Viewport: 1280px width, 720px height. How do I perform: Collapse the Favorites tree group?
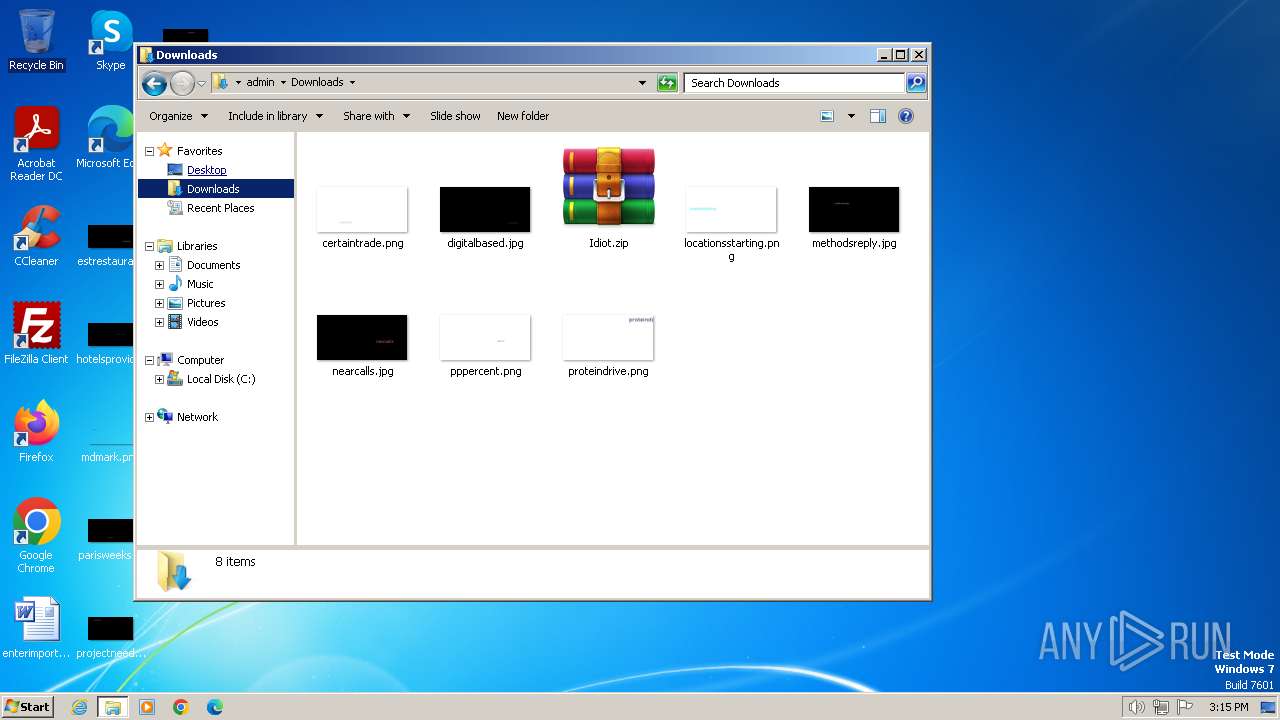[150, 151]
